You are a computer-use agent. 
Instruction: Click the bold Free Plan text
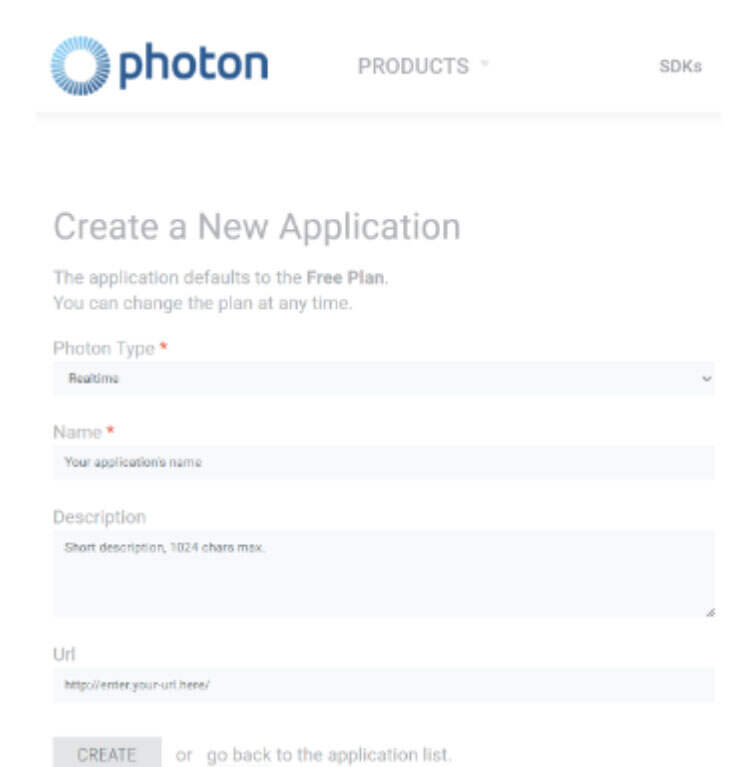pos(345,278)
